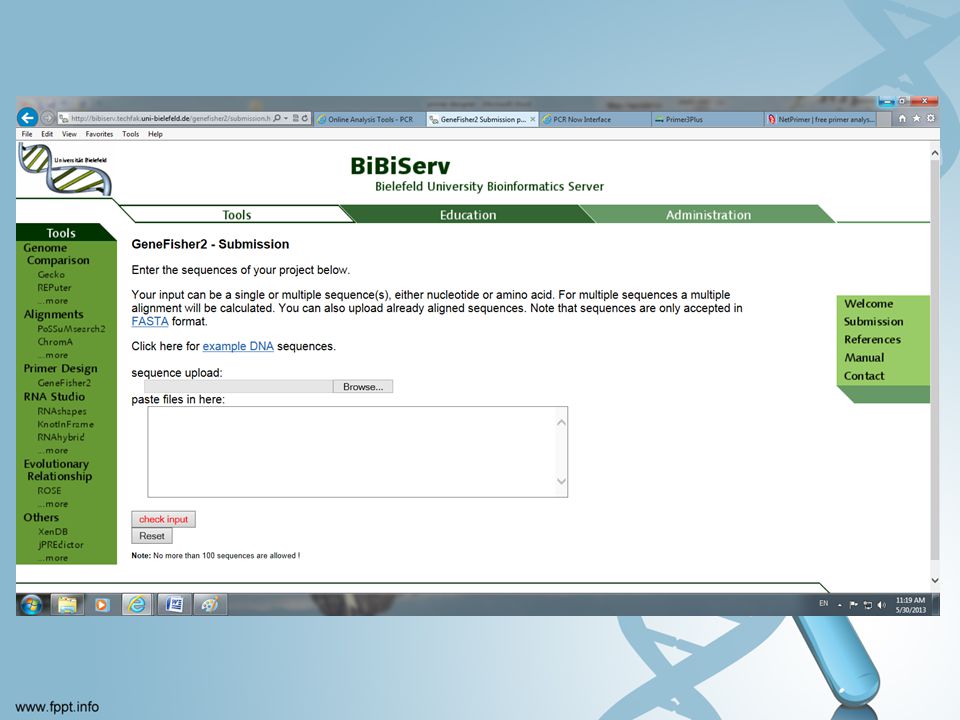Screen dimensions: 960x720
Task: Go back with the browser back arrow
Action: (28, 117)
